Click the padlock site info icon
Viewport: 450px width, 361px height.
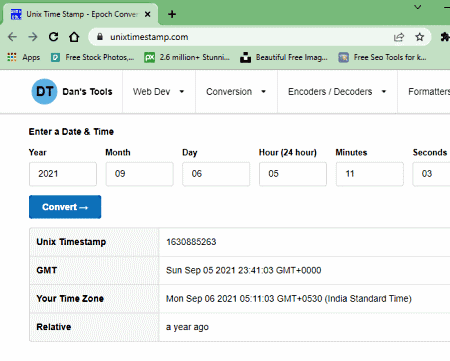(100, 37)
